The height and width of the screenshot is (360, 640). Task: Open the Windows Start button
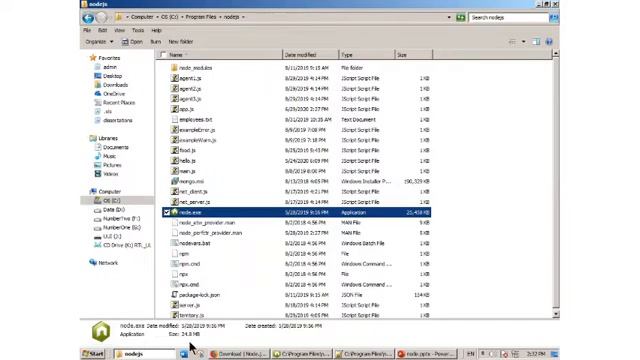[93, 354]
